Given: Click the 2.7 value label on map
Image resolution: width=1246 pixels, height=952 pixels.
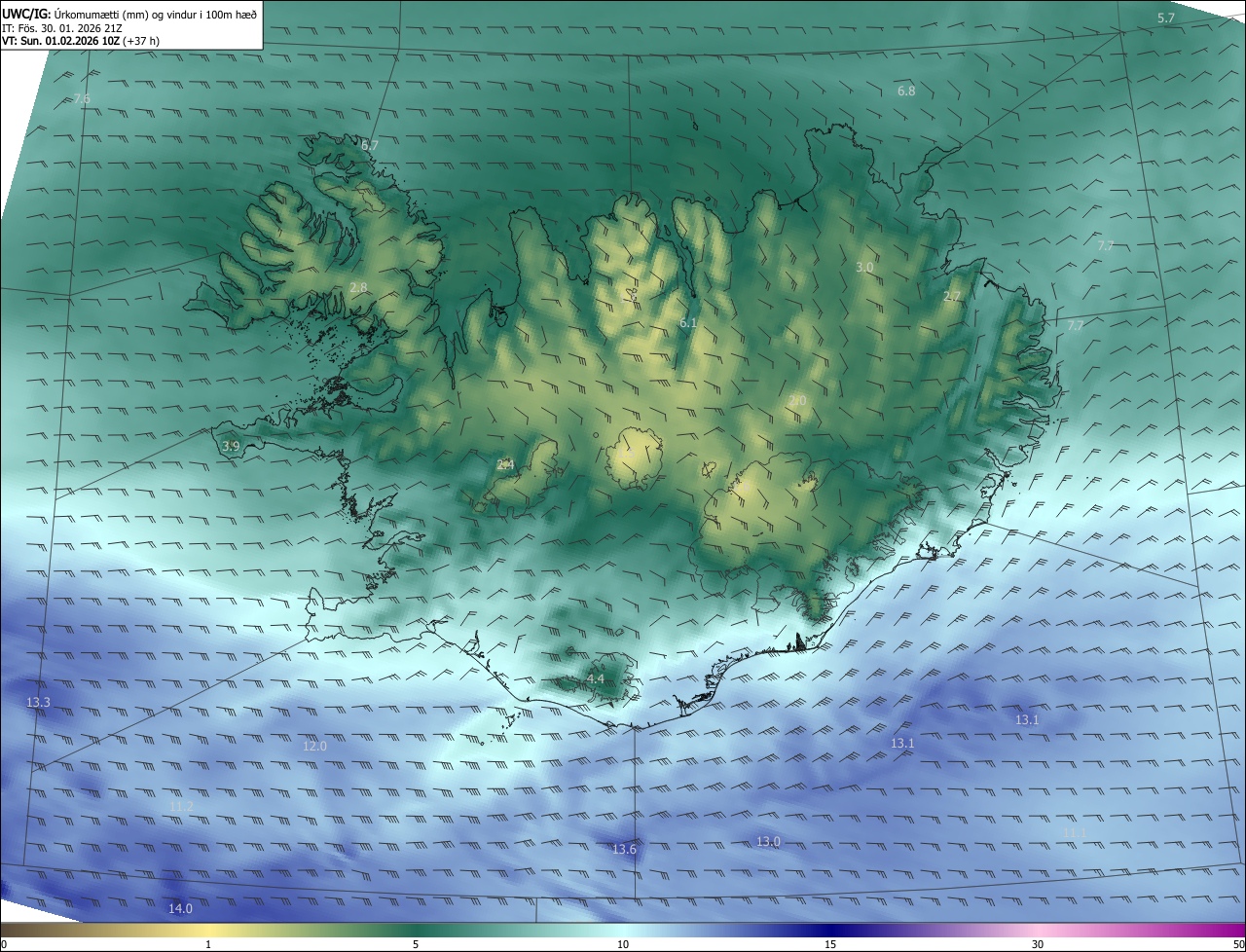Looking at the screenshot, I should click(x=952, y=296).
